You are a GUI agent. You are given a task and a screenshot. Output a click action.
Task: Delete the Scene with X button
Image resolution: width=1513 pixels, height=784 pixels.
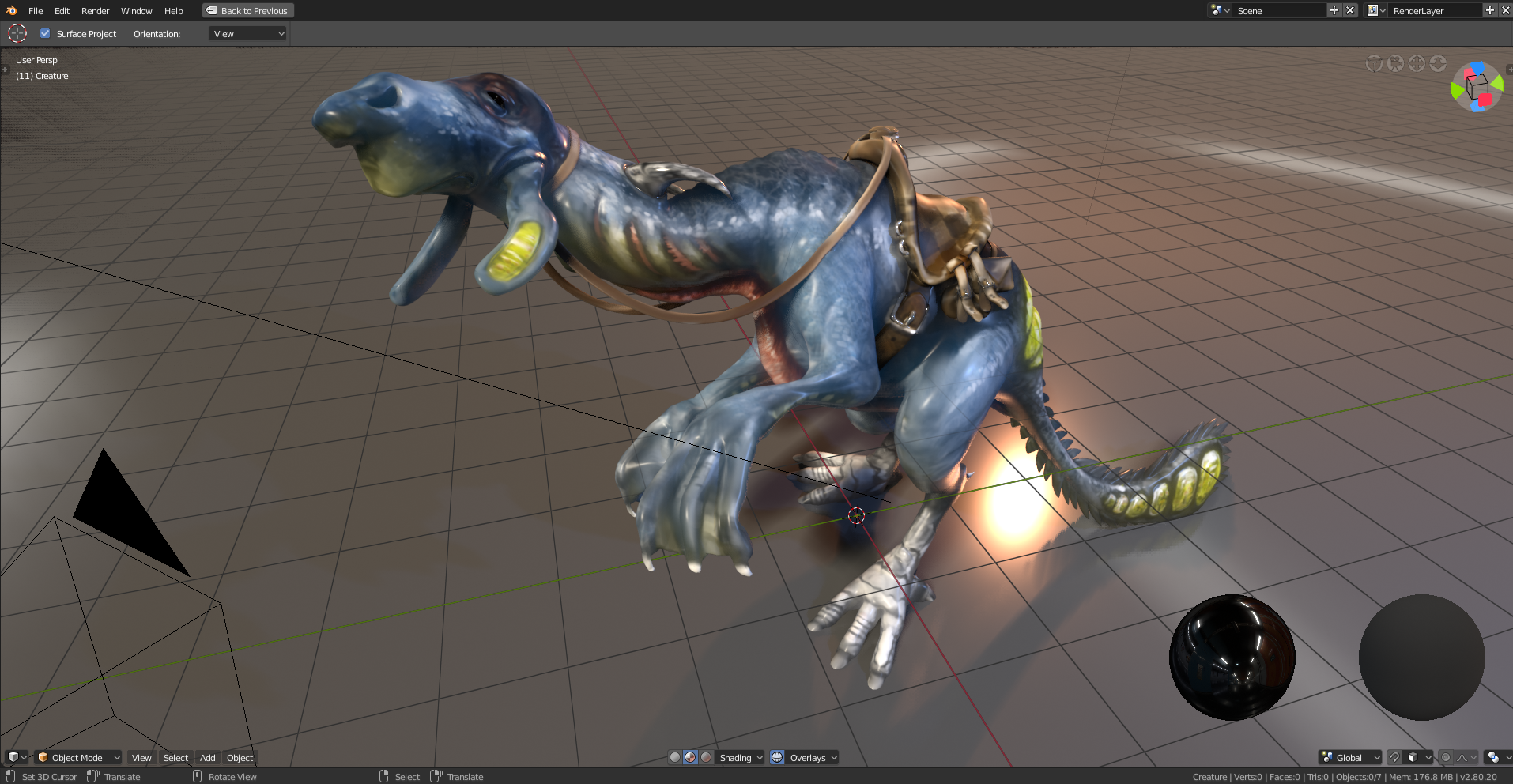pyautogui.click(x=1350, y=10)
